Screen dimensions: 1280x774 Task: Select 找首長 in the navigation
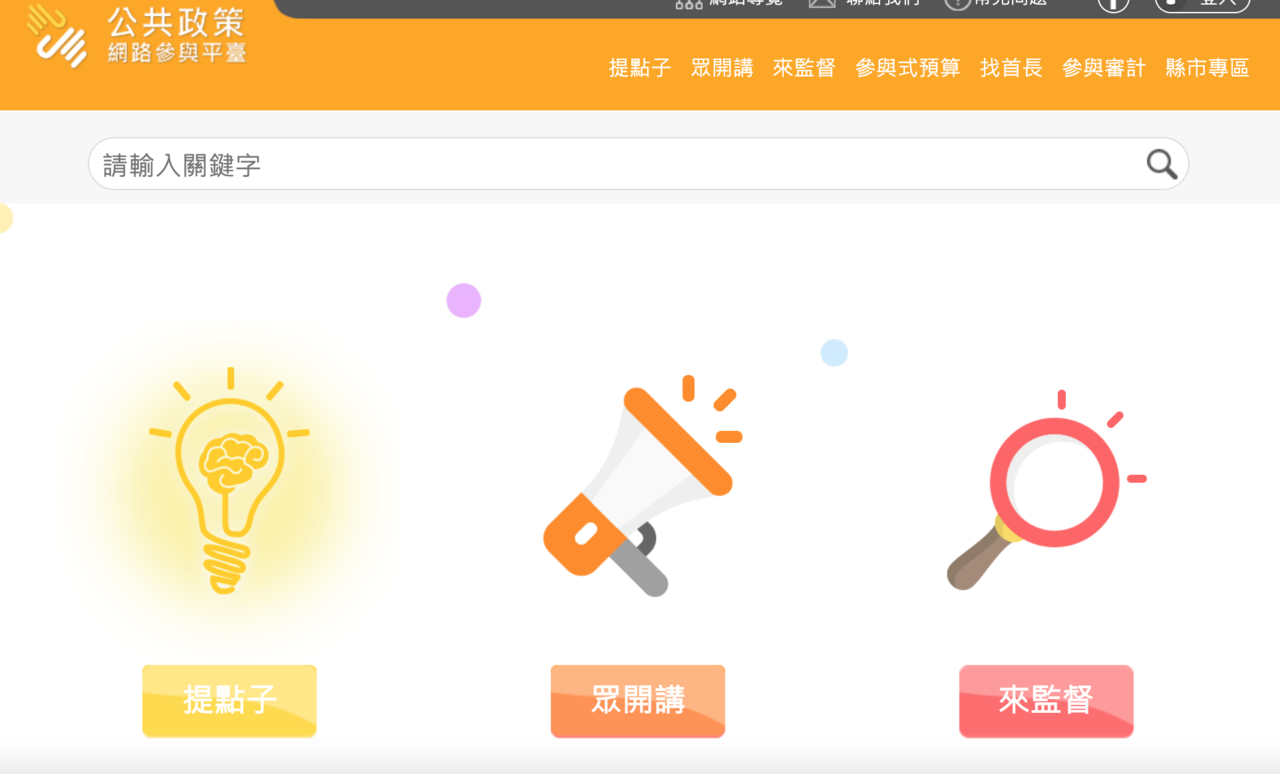coord(1011,68)
